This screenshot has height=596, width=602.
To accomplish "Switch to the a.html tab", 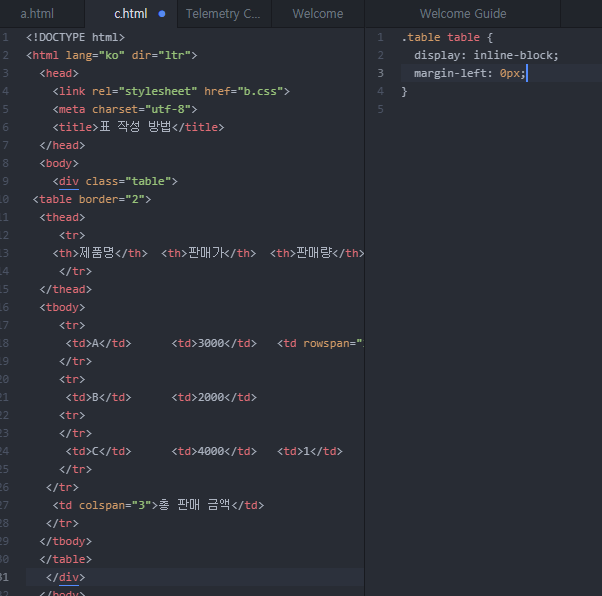I will coord(37,14).
